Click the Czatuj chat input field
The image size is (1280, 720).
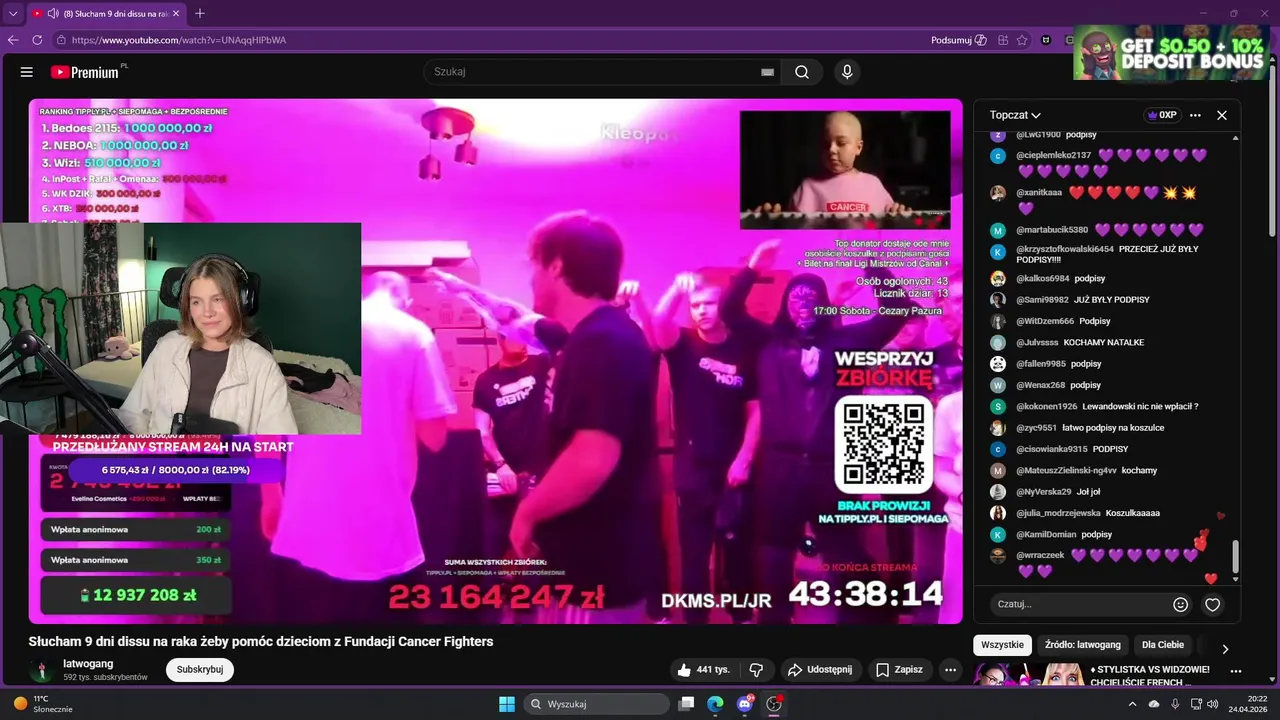click(x=1080, y=604)
